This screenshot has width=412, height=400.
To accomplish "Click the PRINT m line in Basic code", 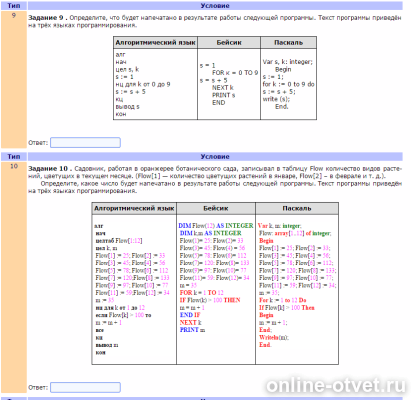I will pos(192,330).
